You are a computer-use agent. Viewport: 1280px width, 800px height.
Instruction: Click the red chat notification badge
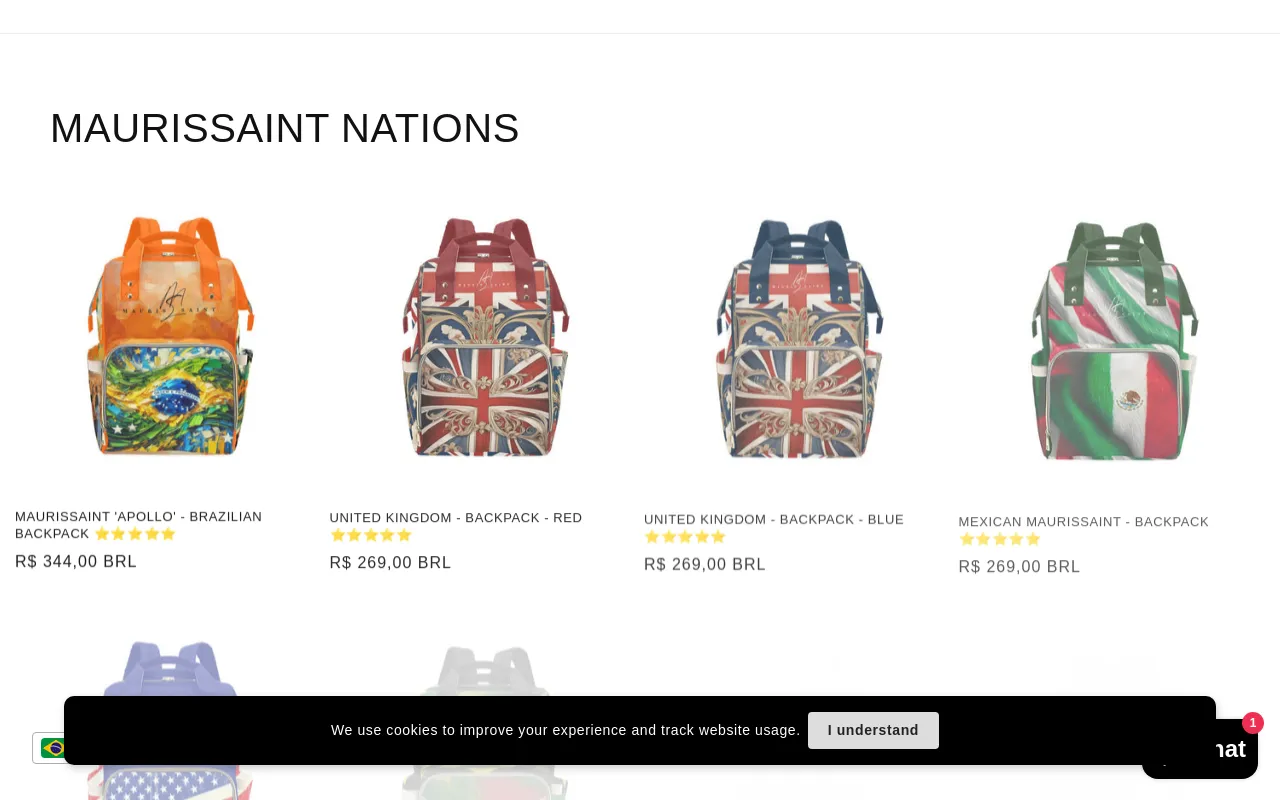[1253, 723]
